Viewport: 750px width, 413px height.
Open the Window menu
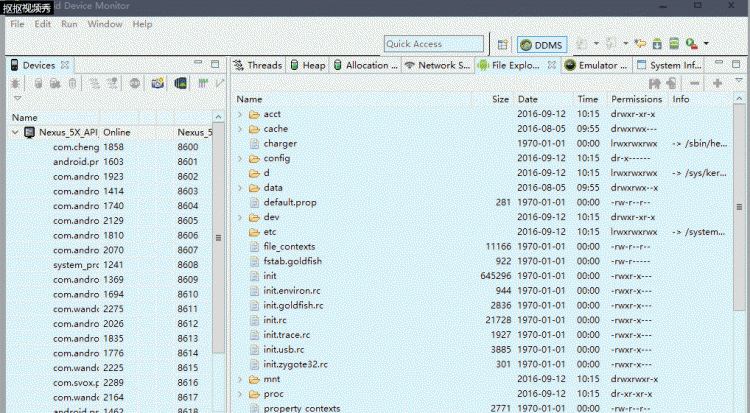click(105, 24)
